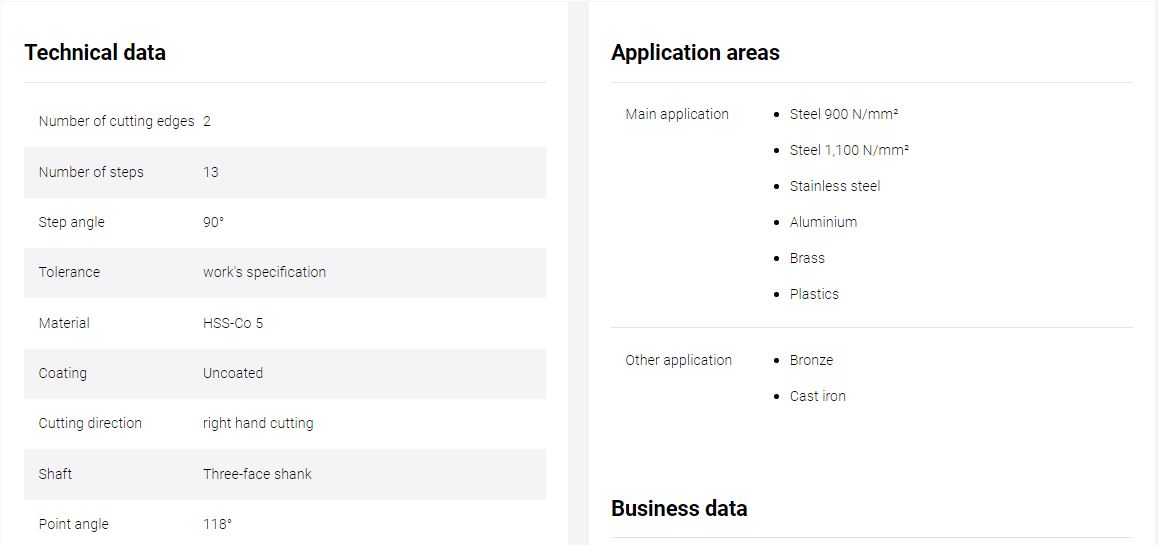The height and width of the screenshot is (546, 1159).
Task: Click the Step angle 90° value
Action: 213,222
